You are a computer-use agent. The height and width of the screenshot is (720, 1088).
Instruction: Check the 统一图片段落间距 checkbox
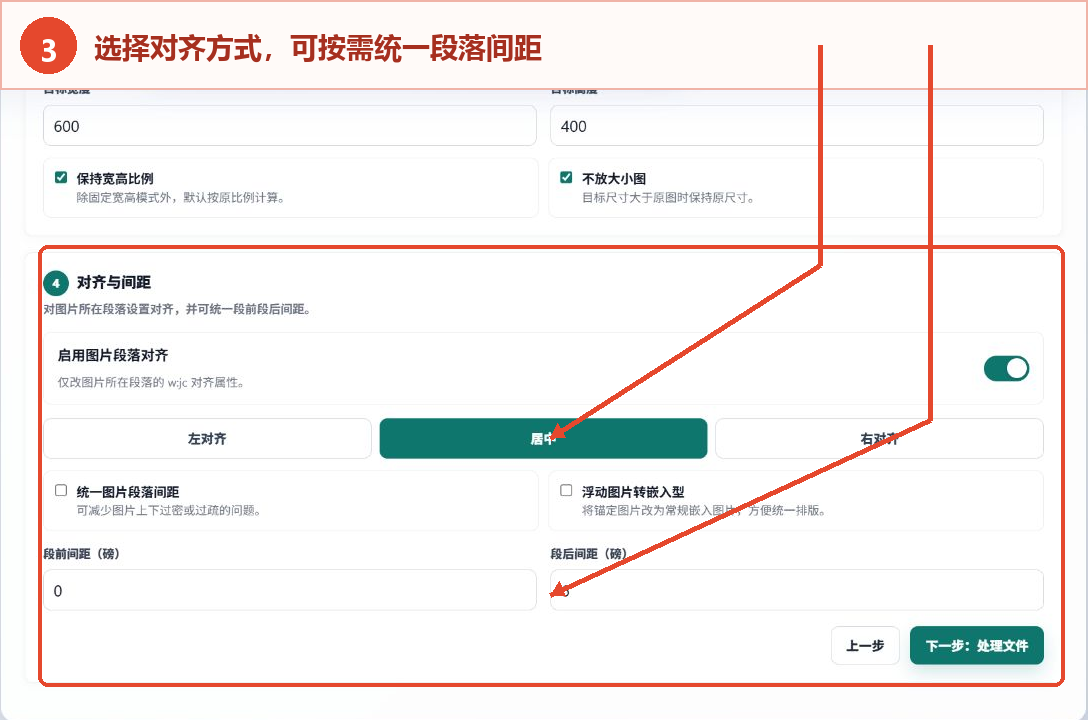click(61, 490)
